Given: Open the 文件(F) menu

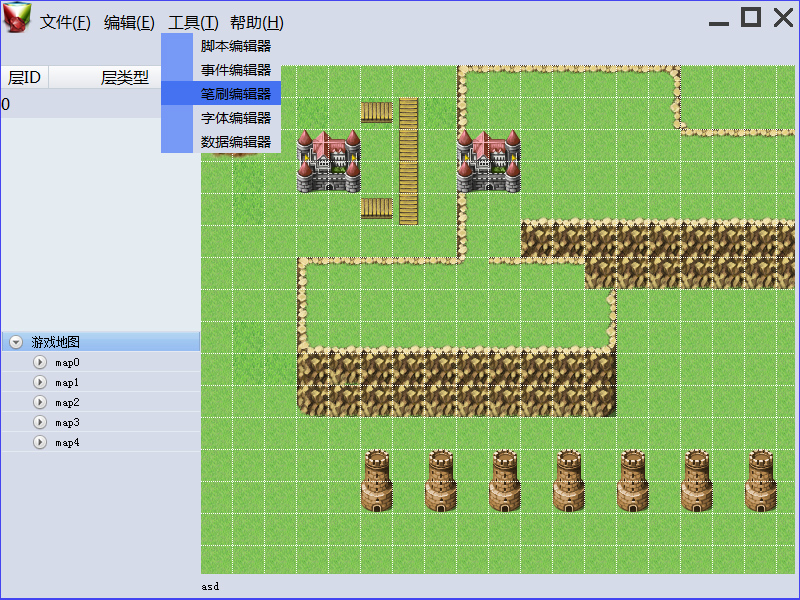Looking at the screenshot, I should 65,22.
